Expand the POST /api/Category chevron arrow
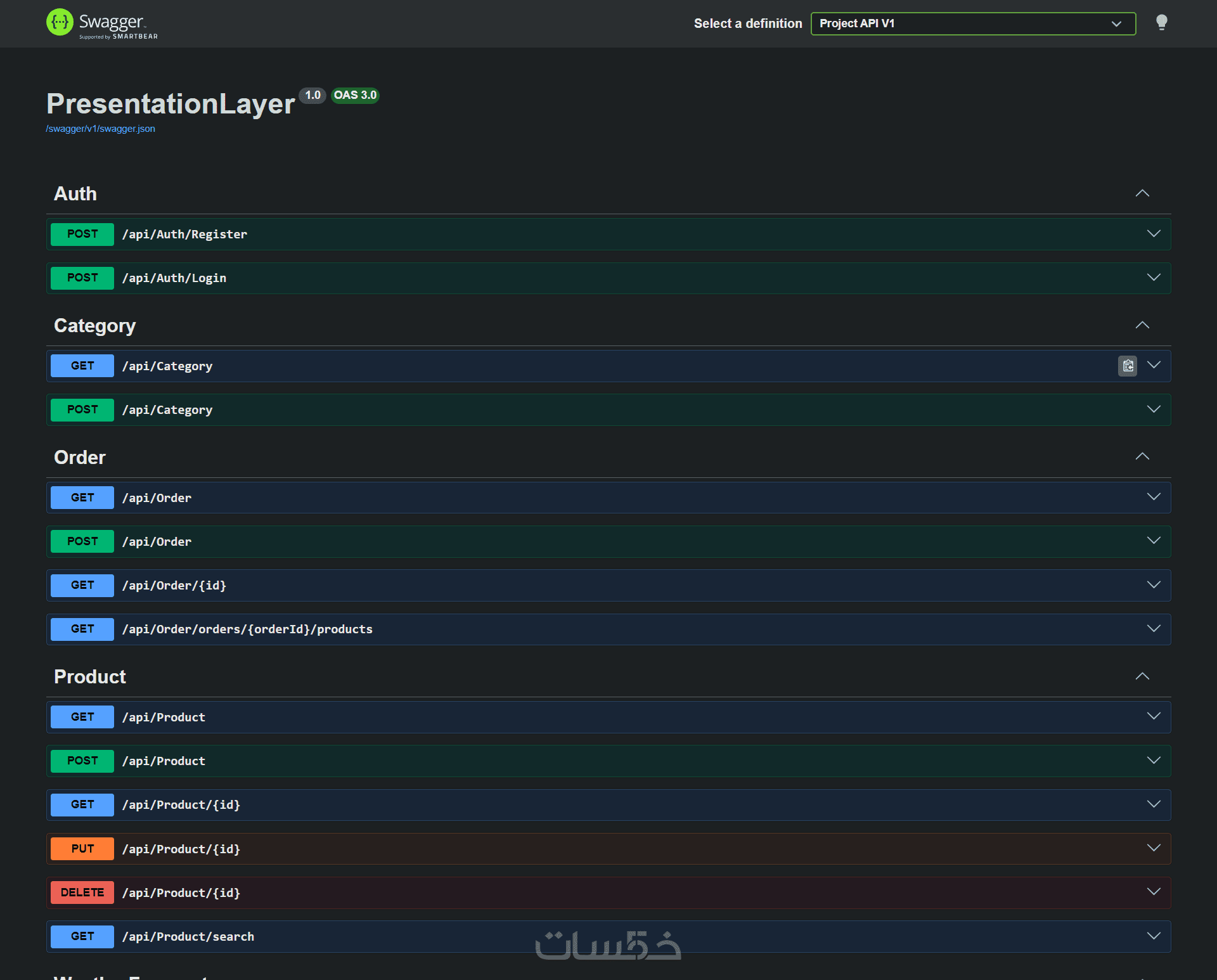This screenshot has width=1217, height=980. pyautogui.click(x=1154, y=409)
